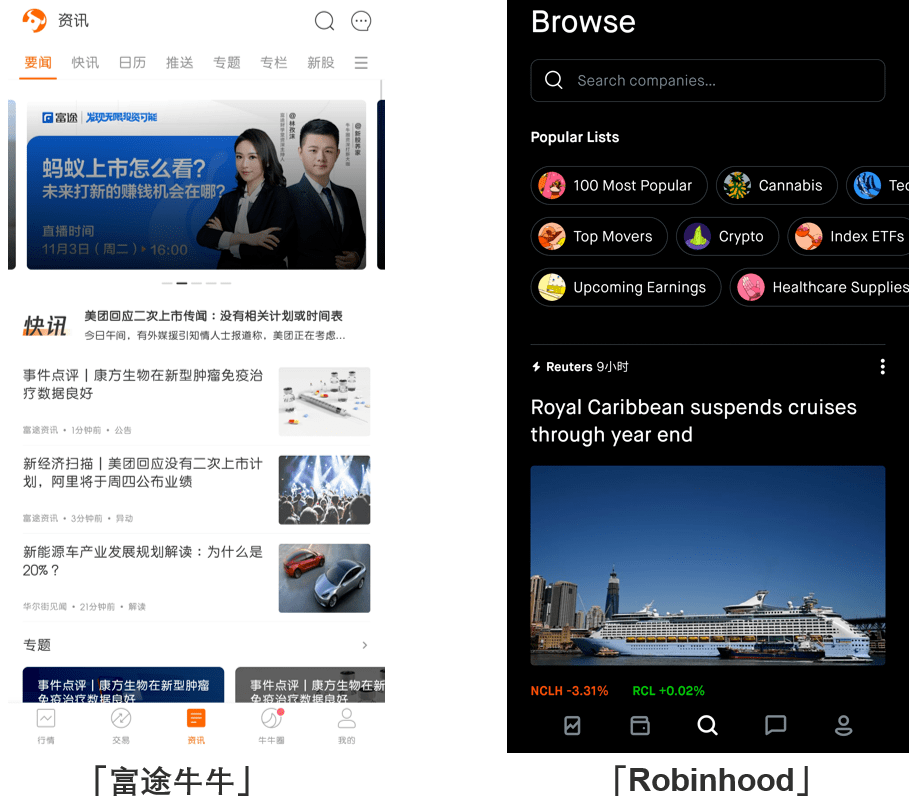Switch to the 推送 tab
This screenshot has width=909, height=799.
coord(179,63)
